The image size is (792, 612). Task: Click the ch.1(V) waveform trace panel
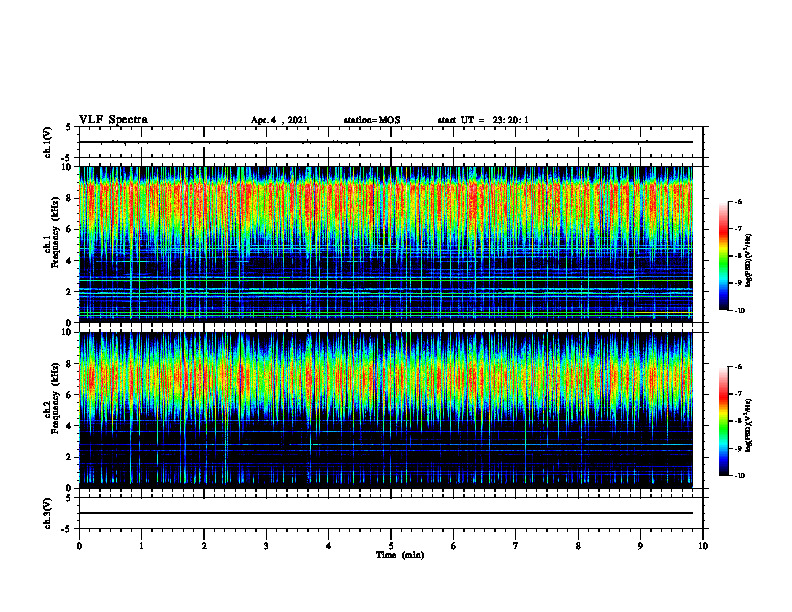click(391, 142)
